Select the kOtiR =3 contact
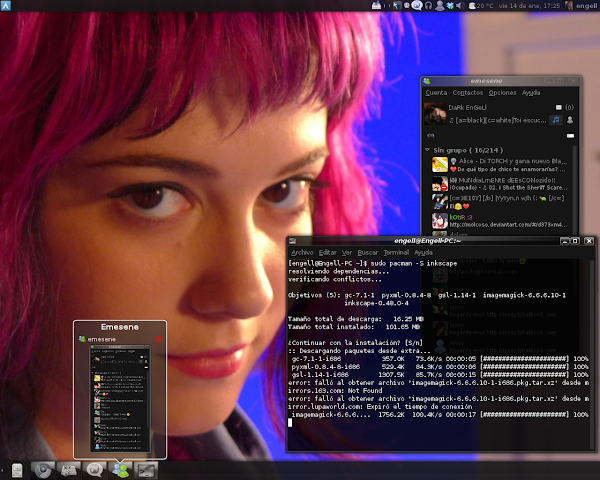The image size is (600, 480). [500, 221]
